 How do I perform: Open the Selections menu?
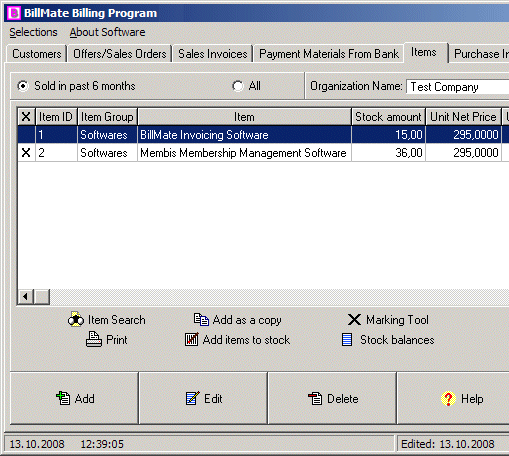point(33,32)
